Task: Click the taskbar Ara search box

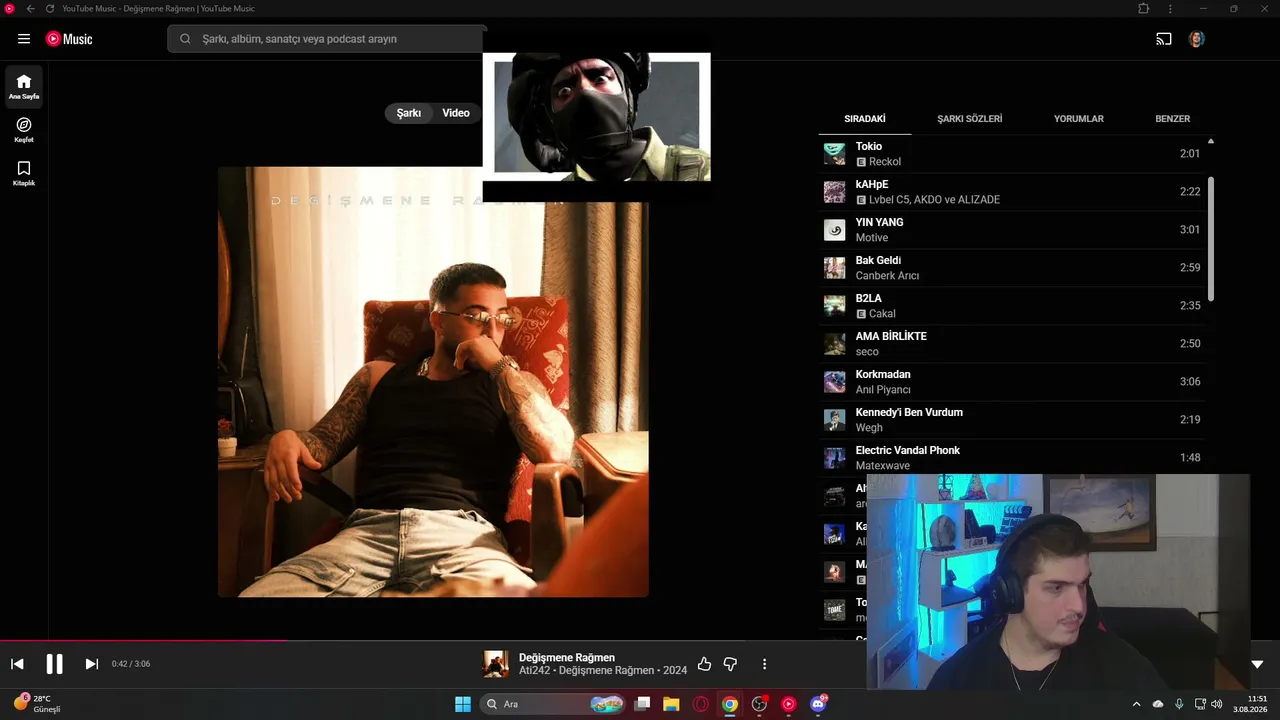Action: point(554,704)
